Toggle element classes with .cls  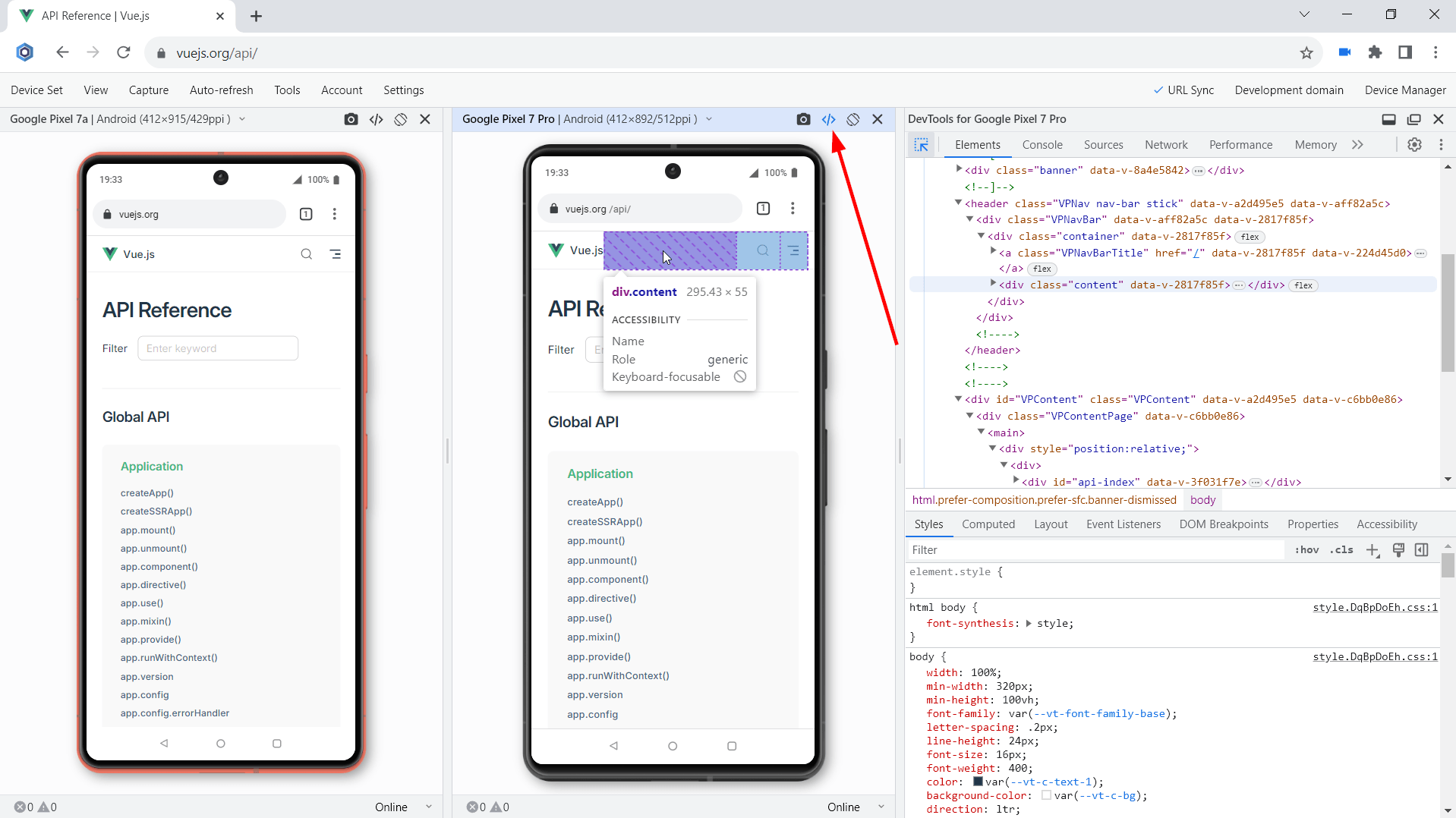[x=1341, y=549]
